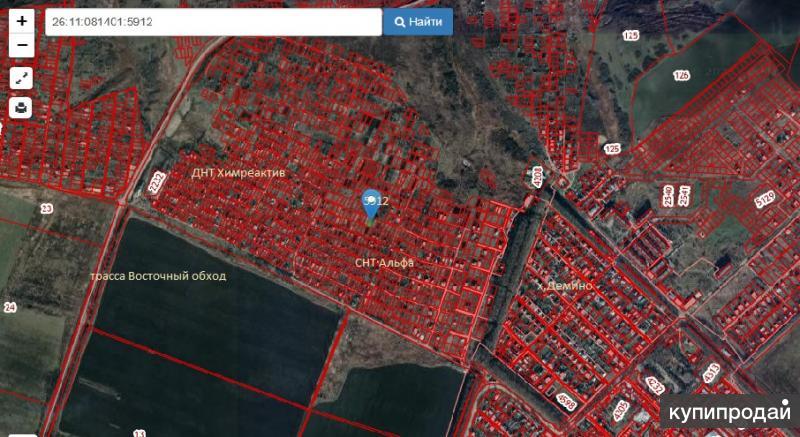Click parcel number 24 on left edge

click(x=9, y=307)
